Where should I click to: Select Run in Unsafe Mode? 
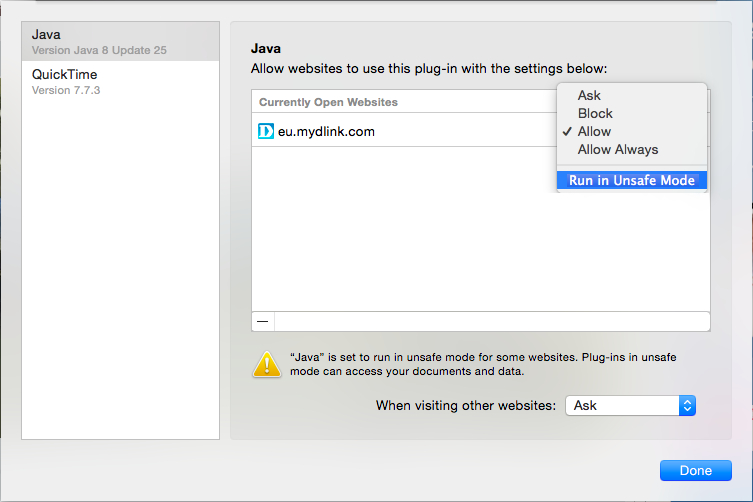(x=631, y=181)
